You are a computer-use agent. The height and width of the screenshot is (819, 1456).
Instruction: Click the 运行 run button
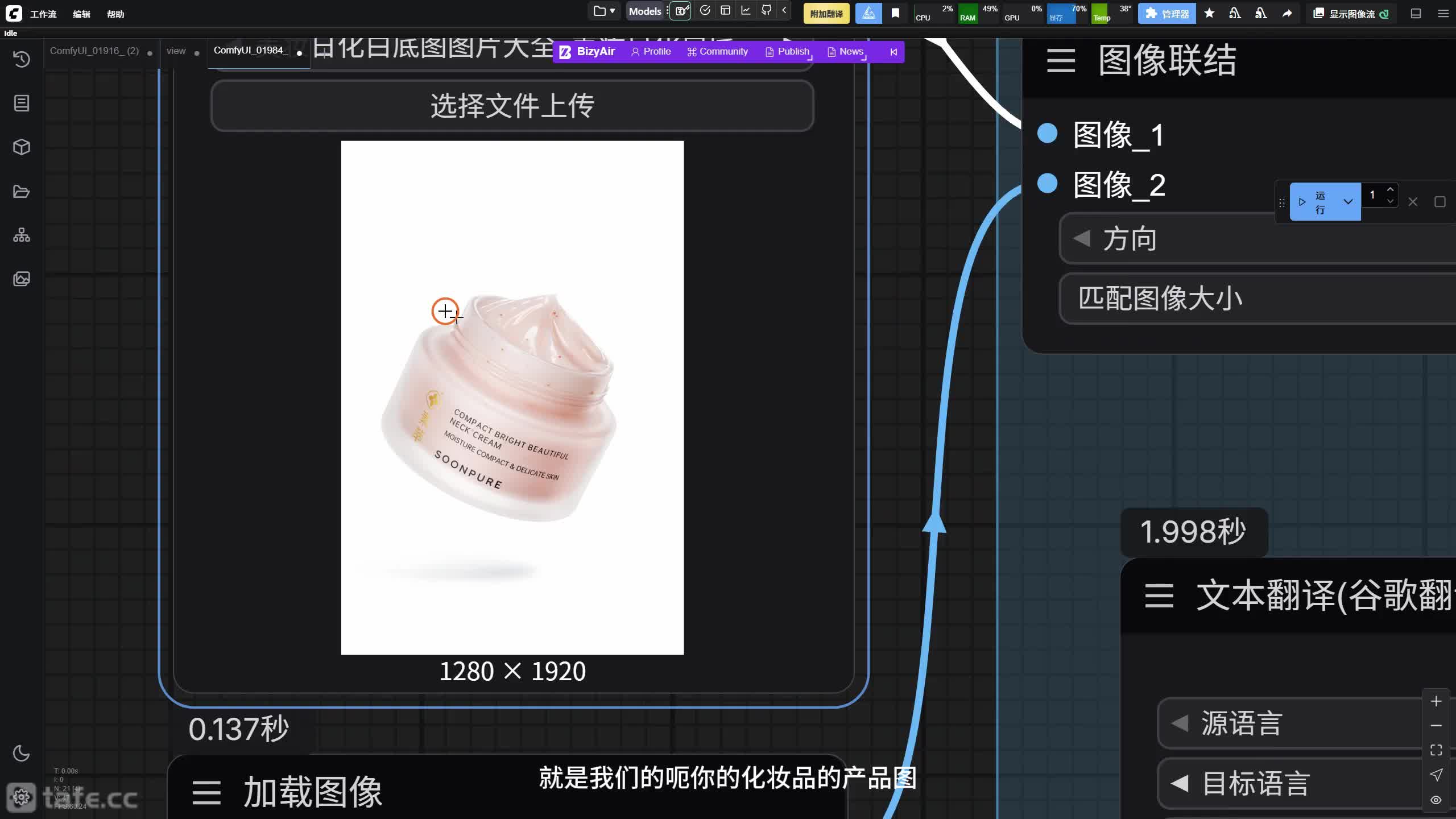tap(1314, 202)
